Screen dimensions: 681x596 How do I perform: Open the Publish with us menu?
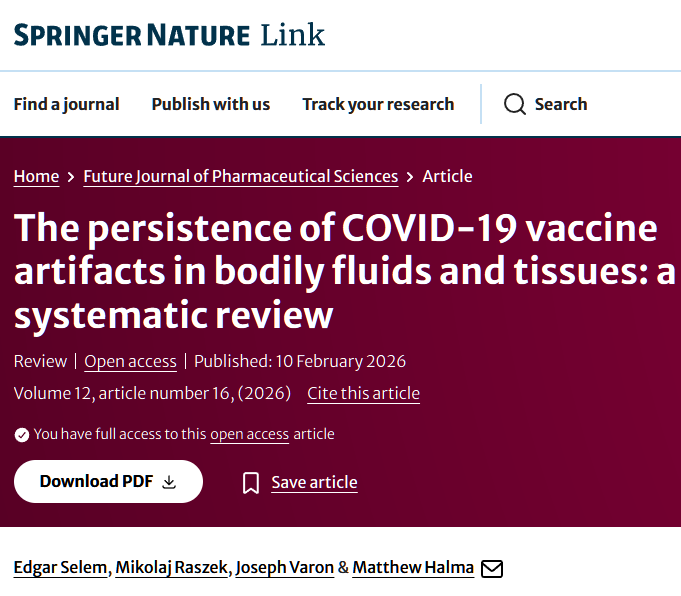pyautogui.click(x=211, y=104)
